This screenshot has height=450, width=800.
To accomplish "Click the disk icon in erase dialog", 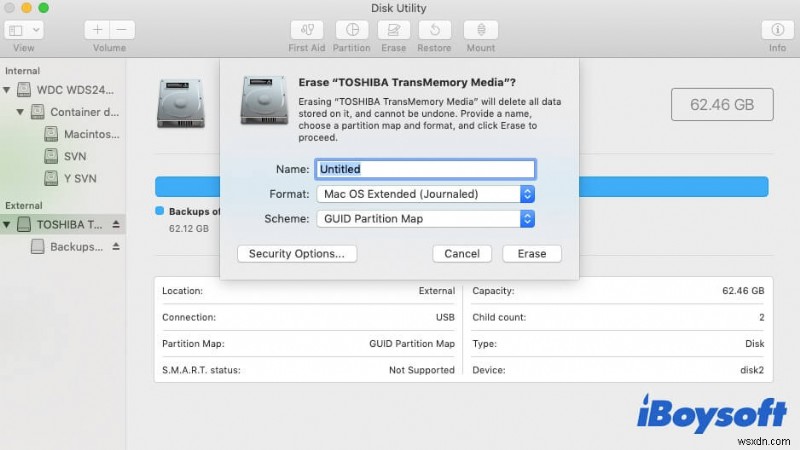I will (x=264, y=100).
